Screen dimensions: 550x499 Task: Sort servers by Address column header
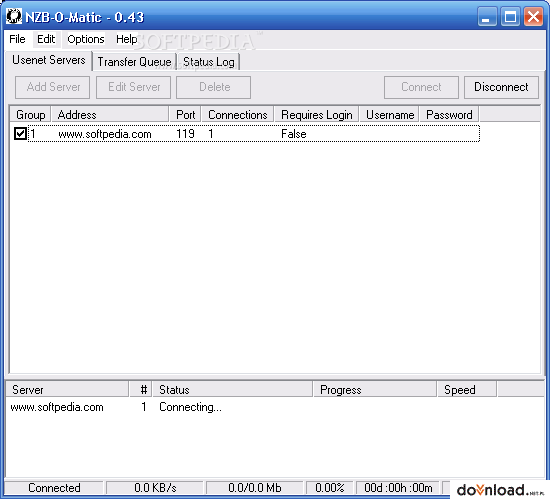click(110, 115)
